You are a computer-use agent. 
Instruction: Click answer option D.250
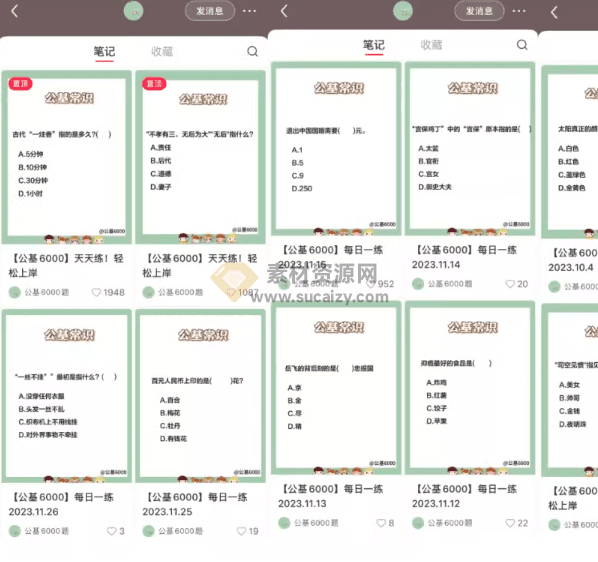pos(302,188)
